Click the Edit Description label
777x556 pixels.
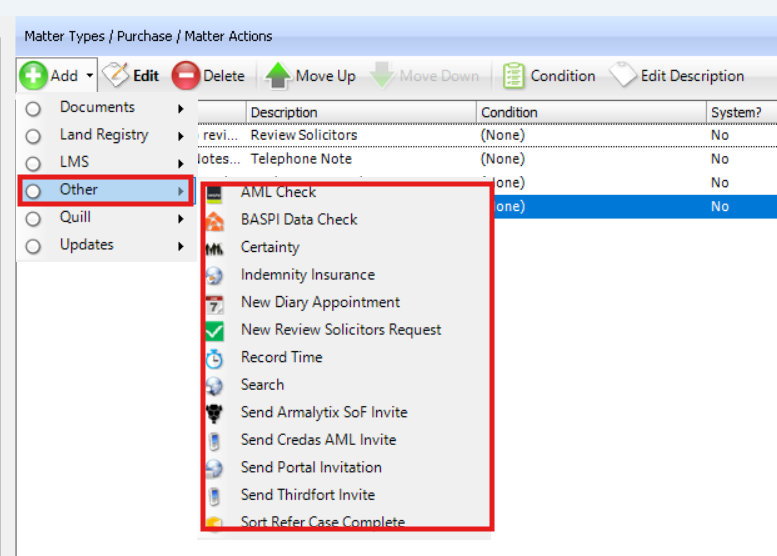[x=692, y=76]
